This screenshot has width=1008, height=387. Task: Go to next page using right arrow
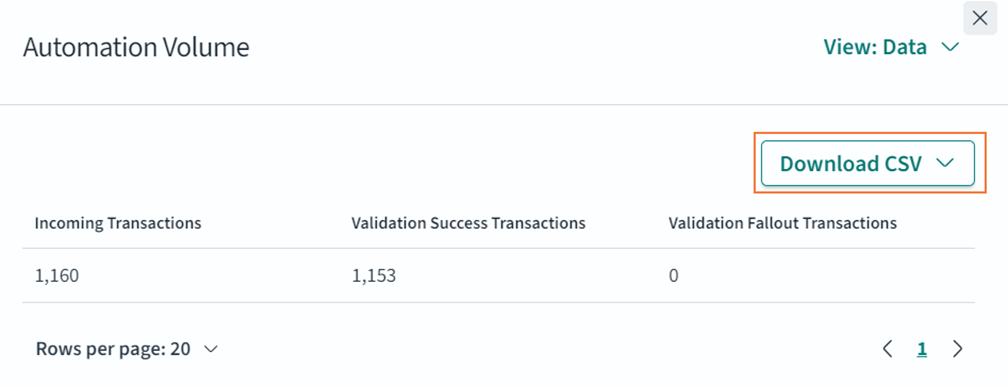[x=958, y=348]
